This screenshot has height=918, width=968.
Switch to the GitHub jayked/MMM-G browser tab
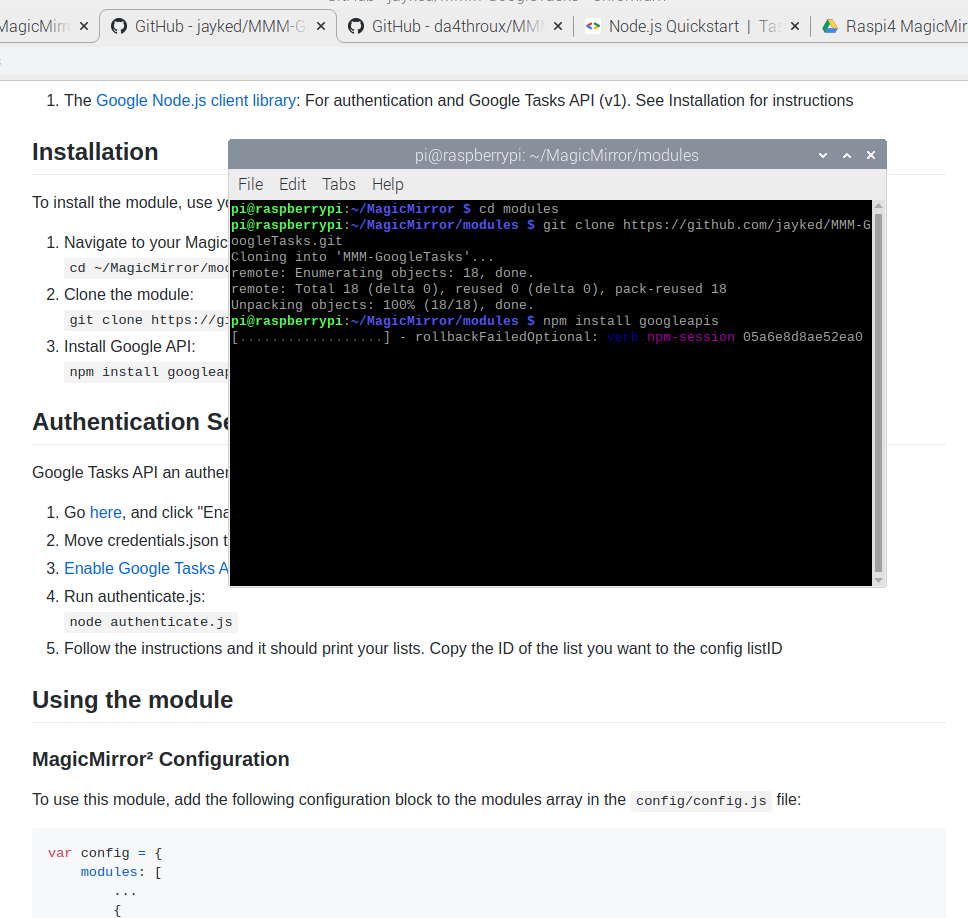coord(219,27)
